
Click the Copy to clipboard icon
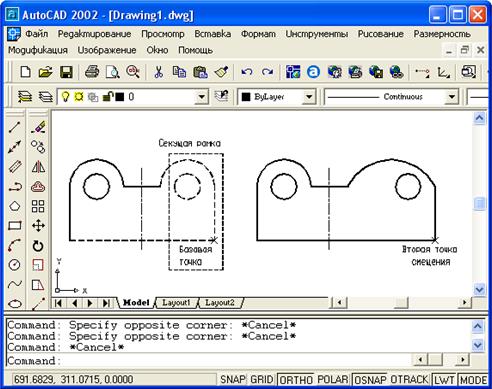point(179,72)
